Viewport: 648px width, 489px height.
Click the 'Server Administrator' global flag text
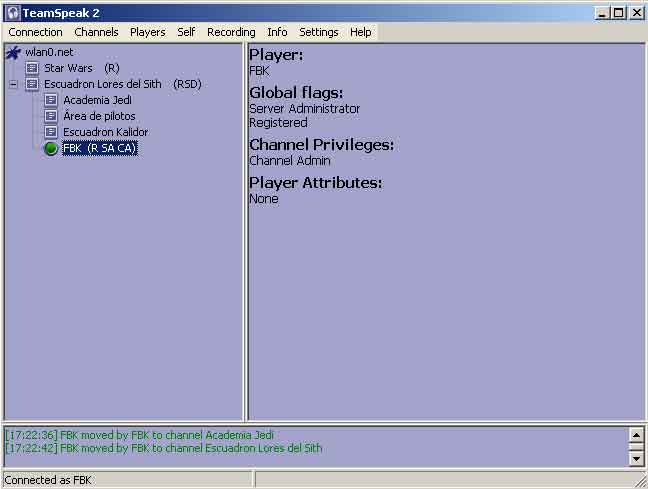tap(305, 109)
